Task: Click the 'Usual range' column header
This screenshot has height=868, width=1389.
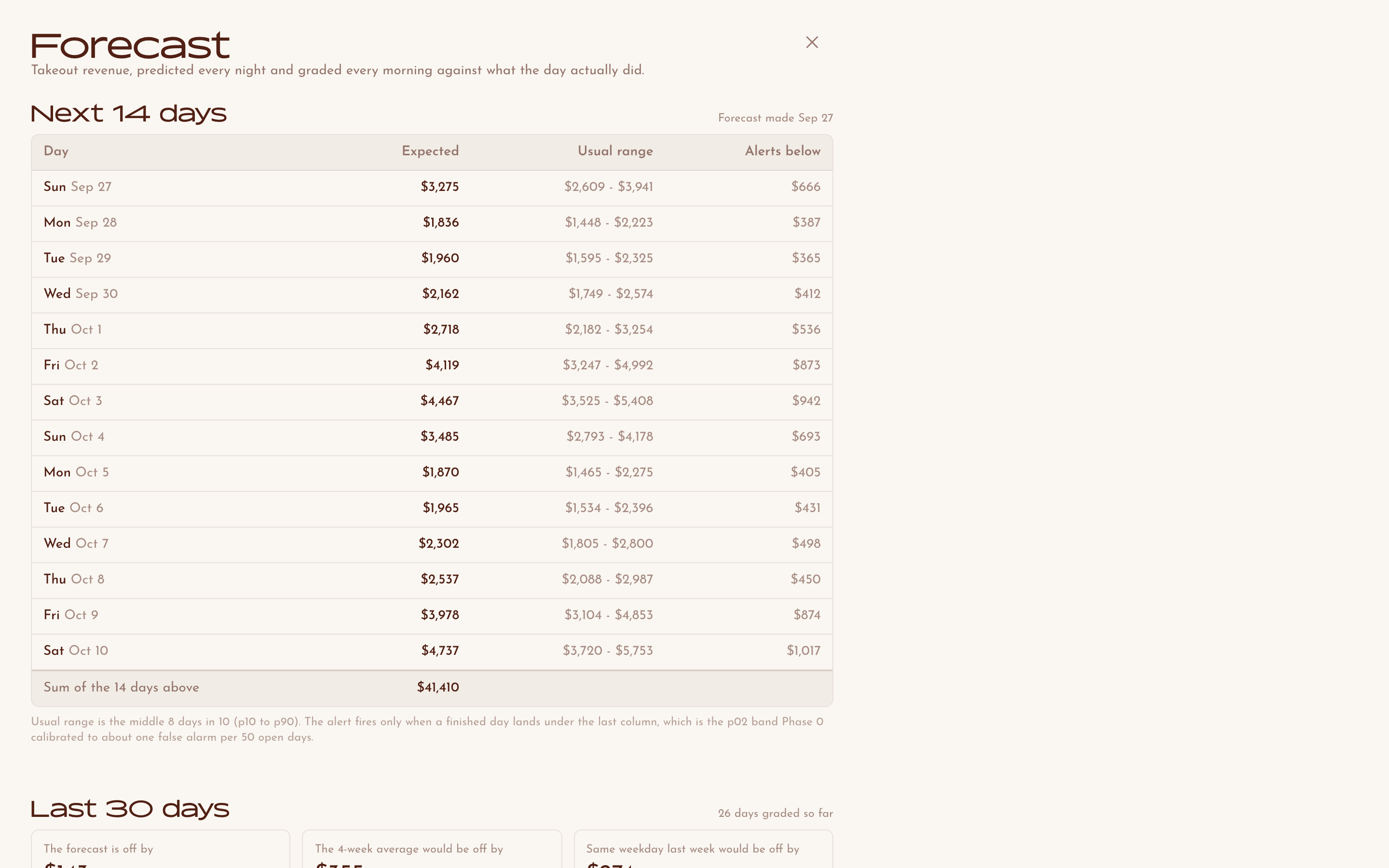Action: (x=615, y=151)
